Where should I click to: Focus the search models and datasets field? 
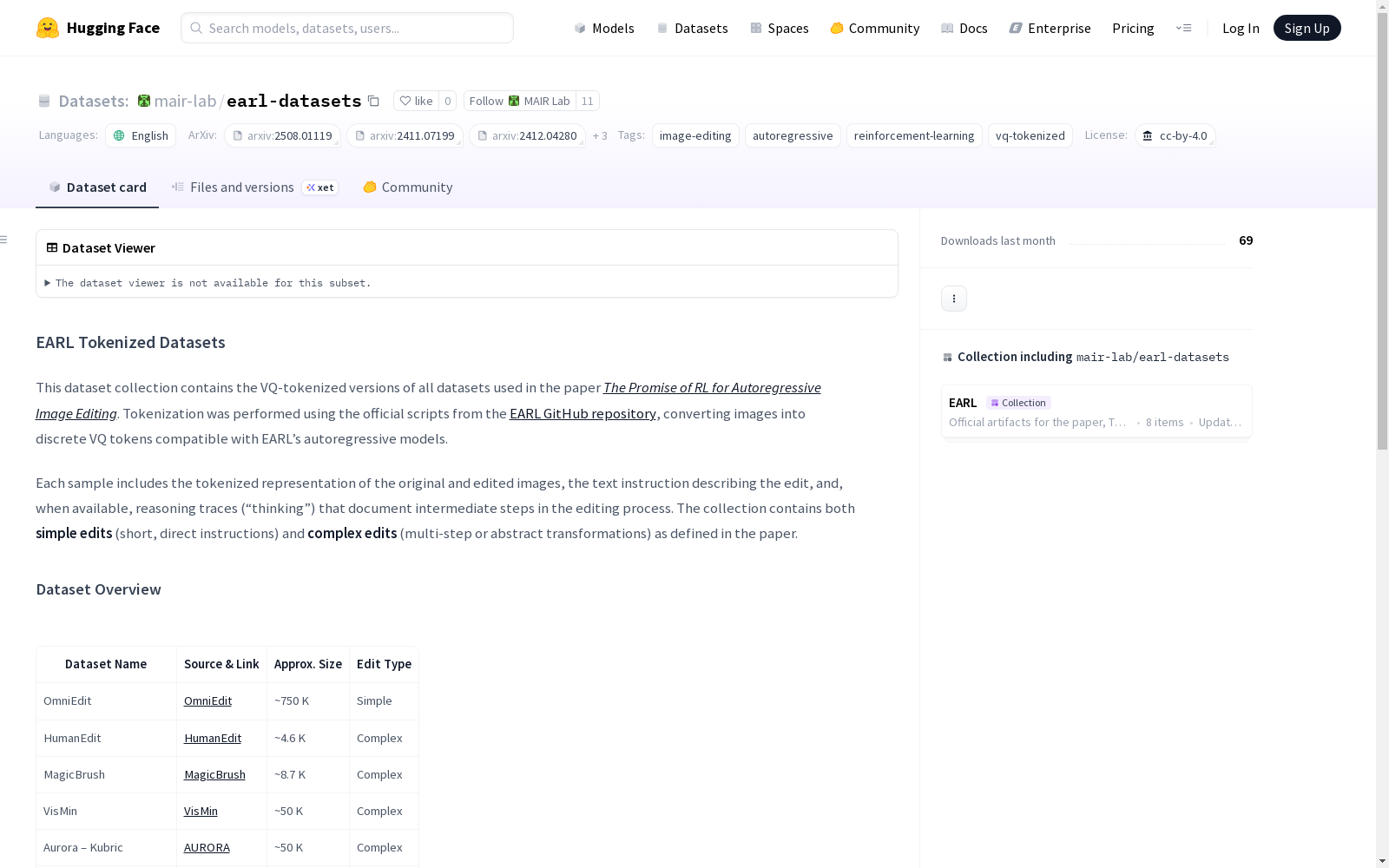347,28
